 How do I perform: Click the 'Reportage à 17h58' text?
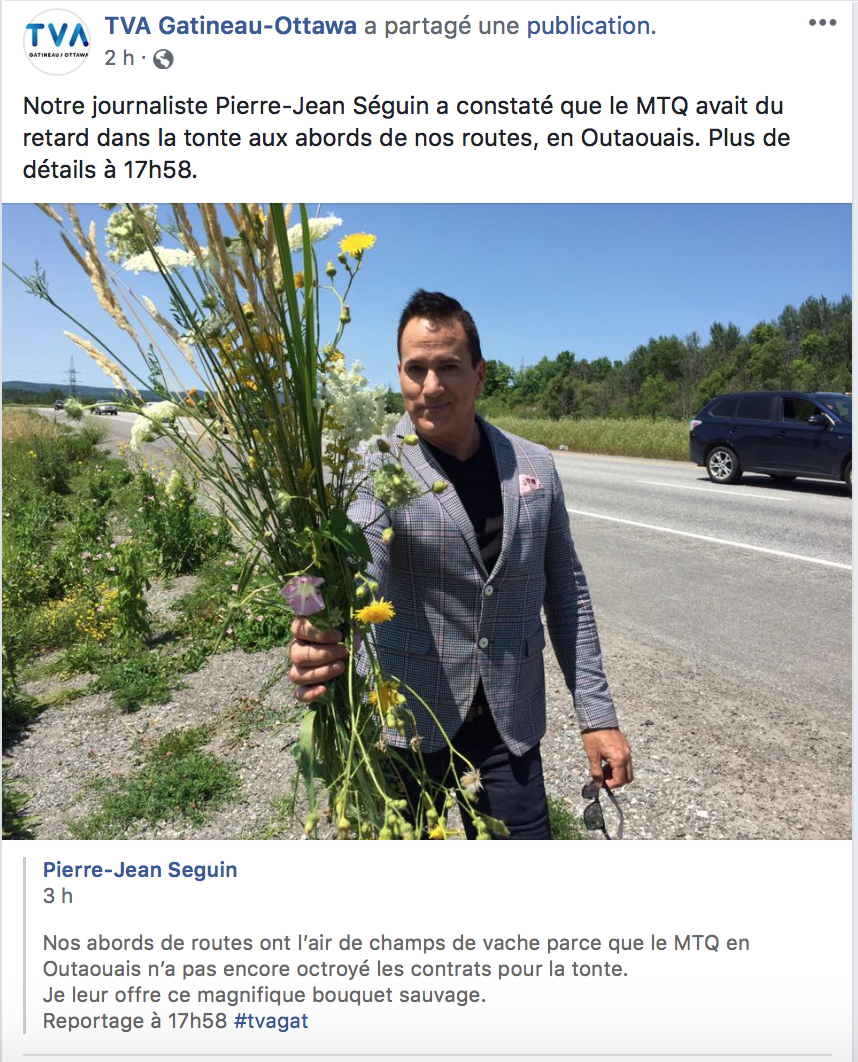(x=135, y=1021)
